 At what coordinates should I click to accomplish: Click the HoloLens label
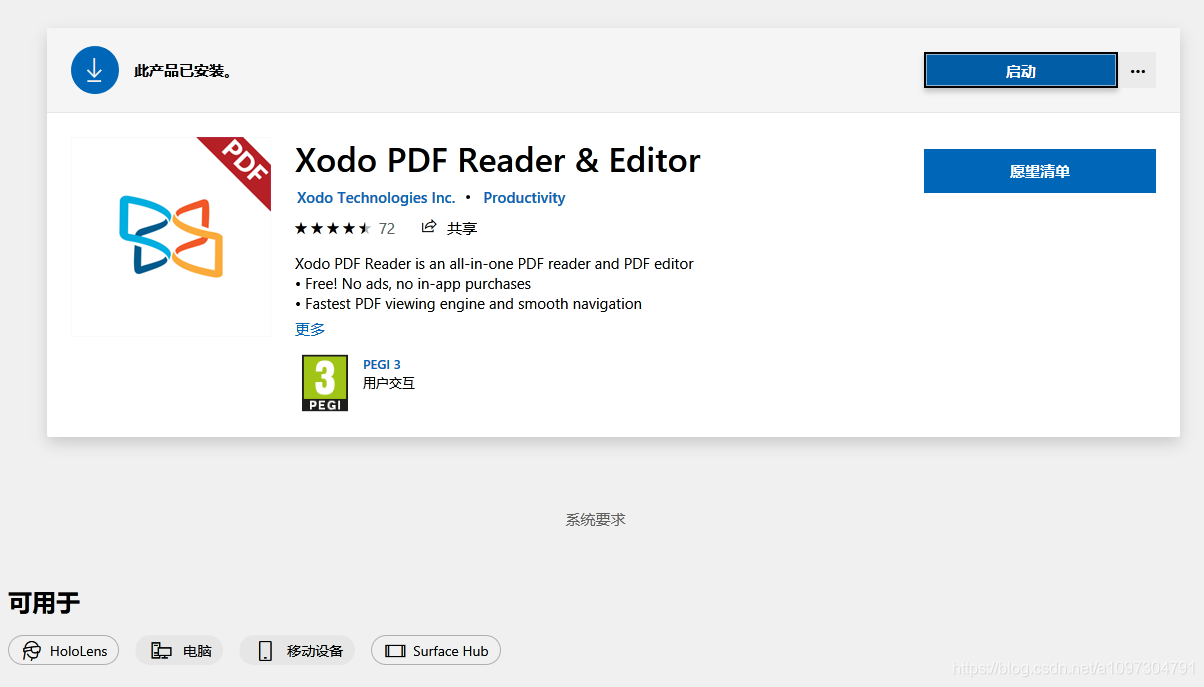79,651
